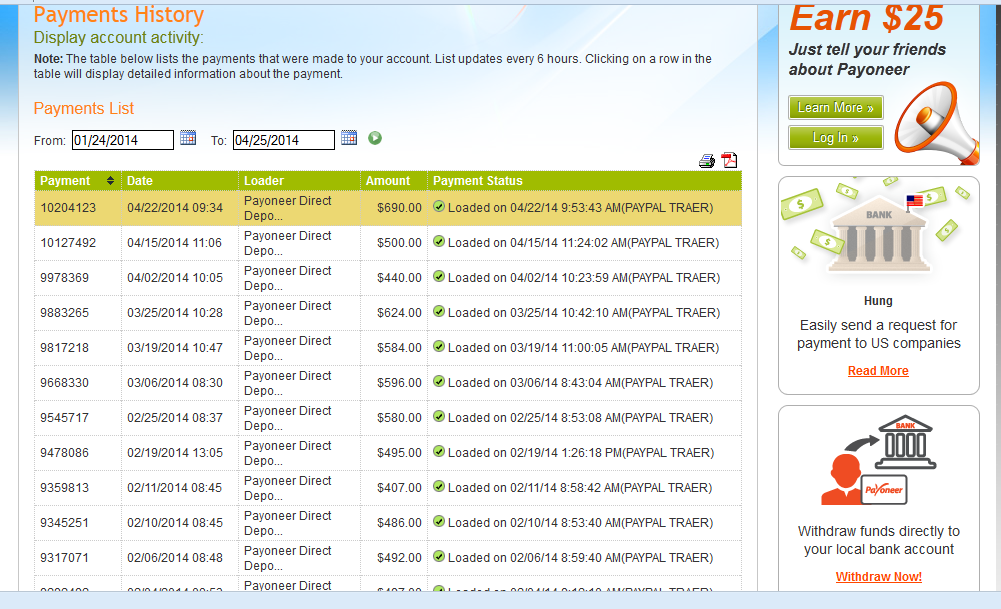Click the green check icon for payment 9817218
Image resolution: width=1001 pixels, height=609 pixels.
click(x=439, y=347)
